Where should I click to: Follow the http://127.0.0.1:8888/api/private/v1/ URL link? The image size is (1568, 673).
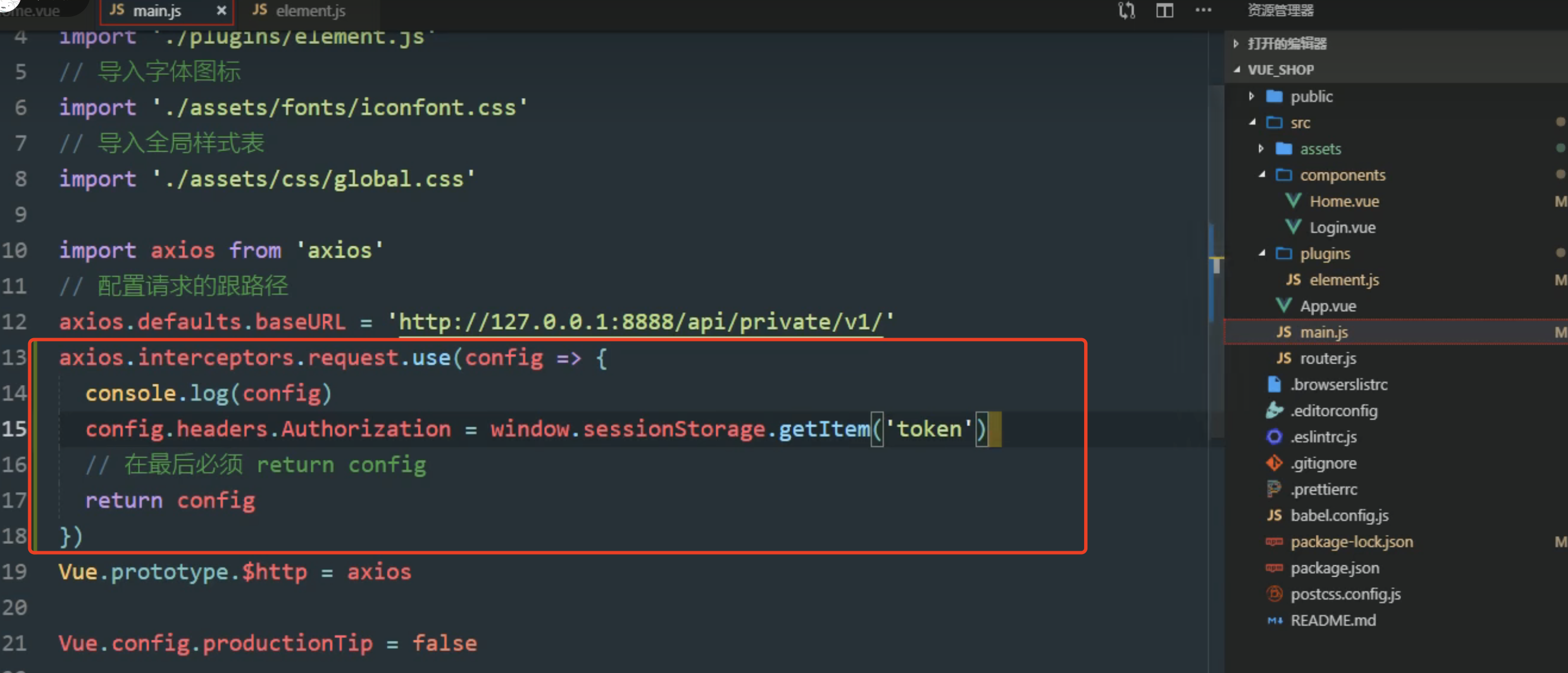point(640,321)
